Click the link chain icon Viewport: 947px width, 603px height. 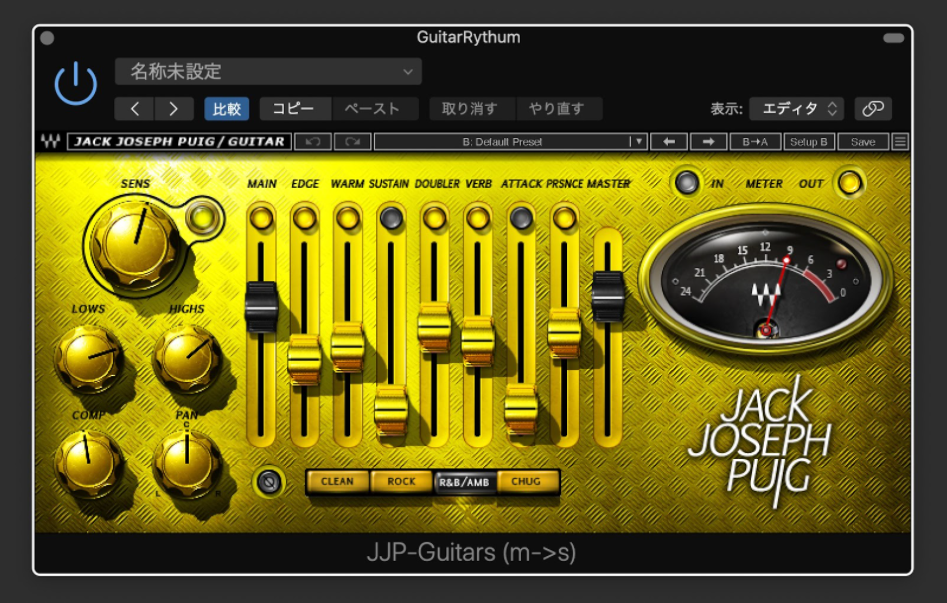coord(873,109)
